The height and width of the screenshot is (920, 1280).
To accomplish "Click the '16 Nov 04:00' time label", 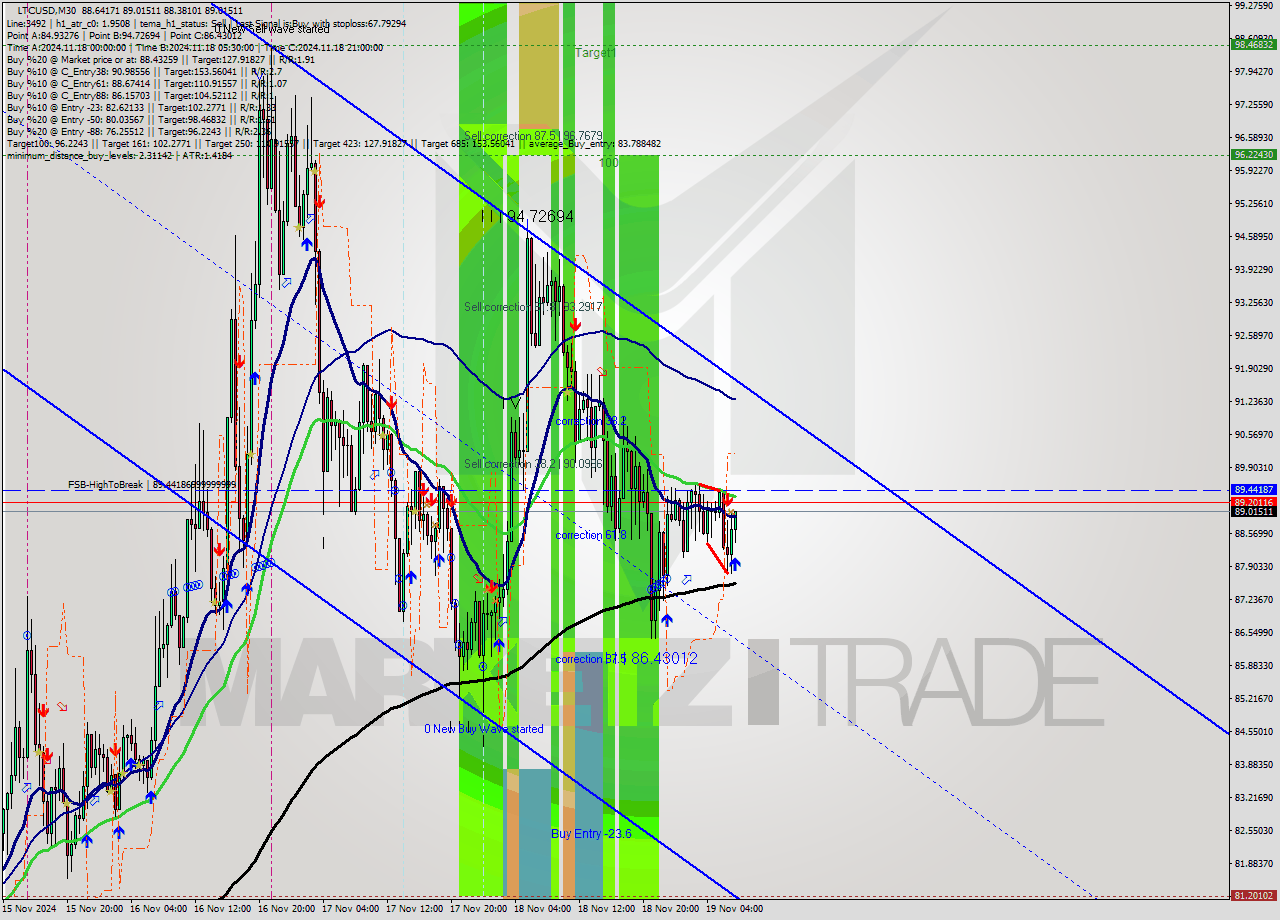I will [x=159, y=909].
